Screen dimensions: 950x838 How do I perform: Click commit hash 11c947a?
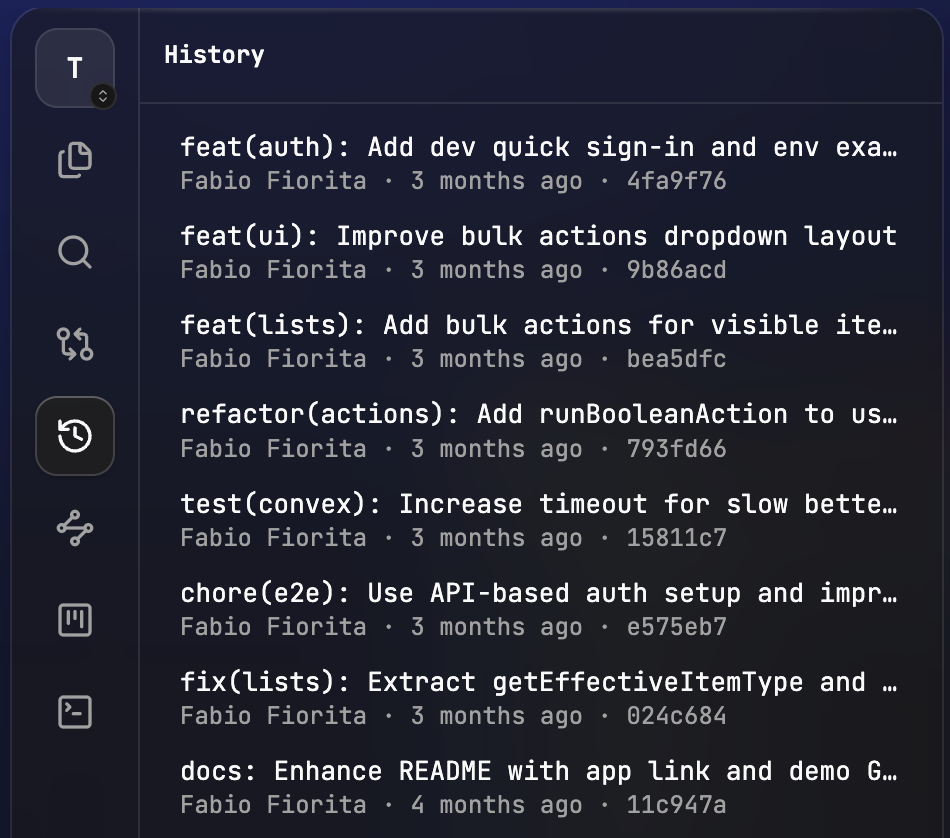pyautogui.click(x=676, y=805)
